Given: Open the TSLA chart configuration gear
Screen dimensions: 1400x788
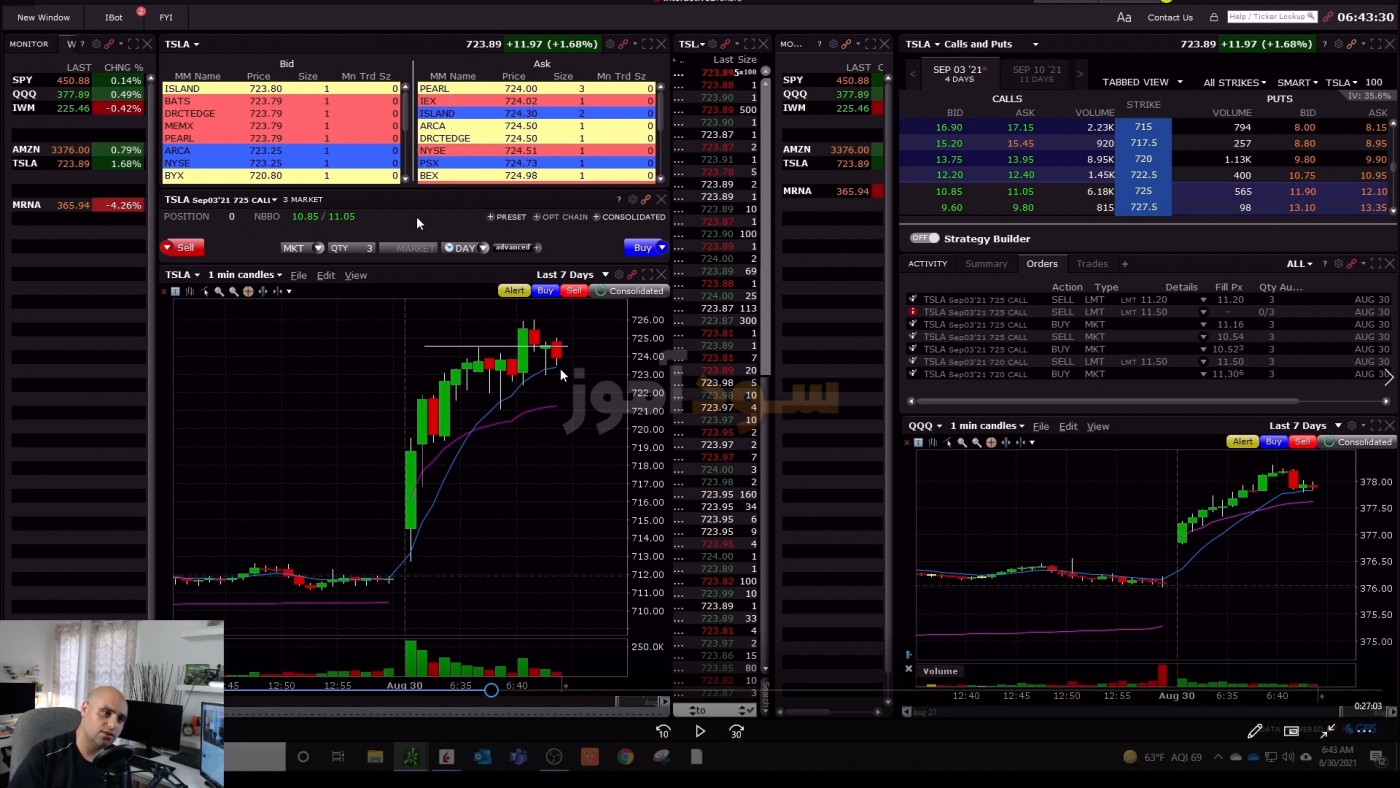Looking at the screenshot, I should (x=618, y=274).
